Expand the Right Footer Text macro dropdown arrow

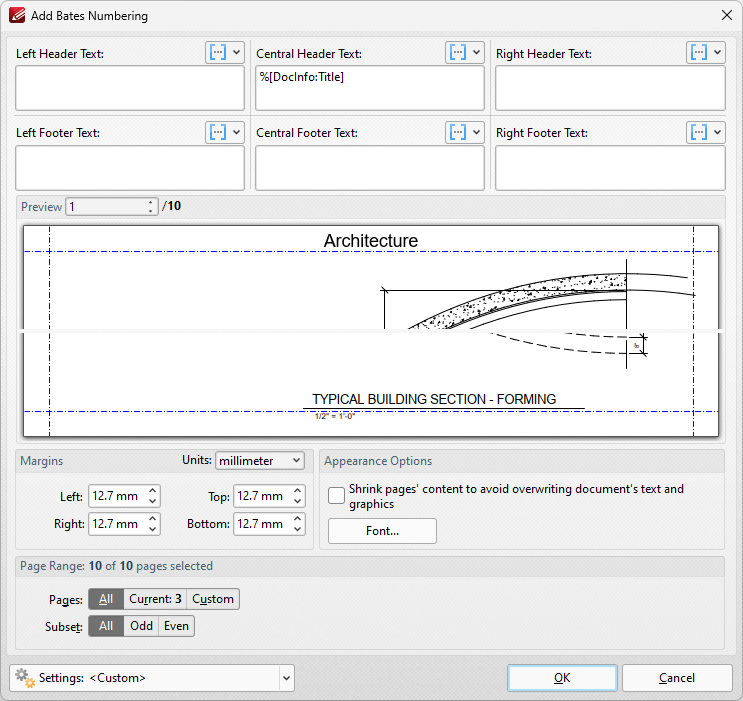[717, 132]
